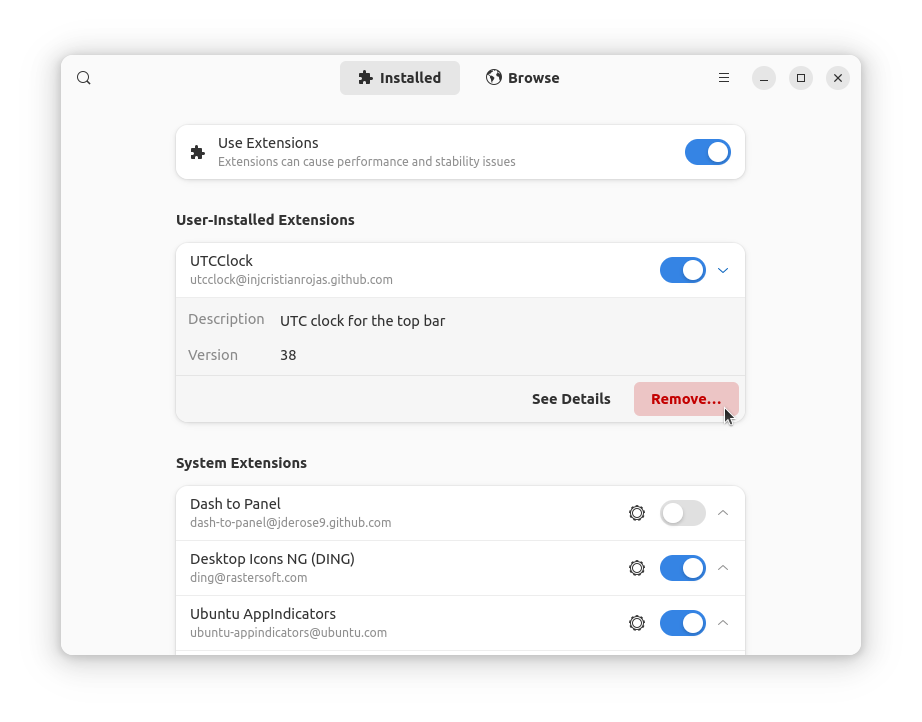Viewport: 922px width, 722px height.
Task: Enable the Dash to Panel extension
Action: [x=683, y=513]
